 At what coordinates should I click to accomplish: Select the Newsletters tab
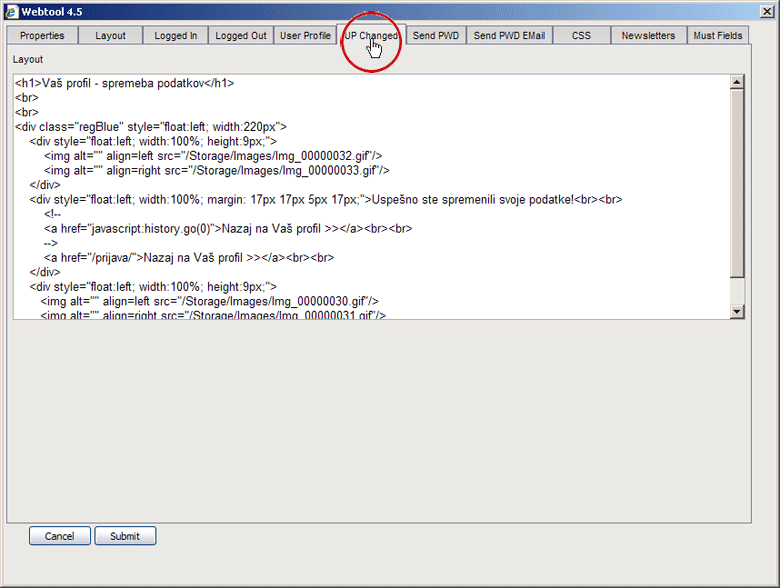[x=648, y=36]
